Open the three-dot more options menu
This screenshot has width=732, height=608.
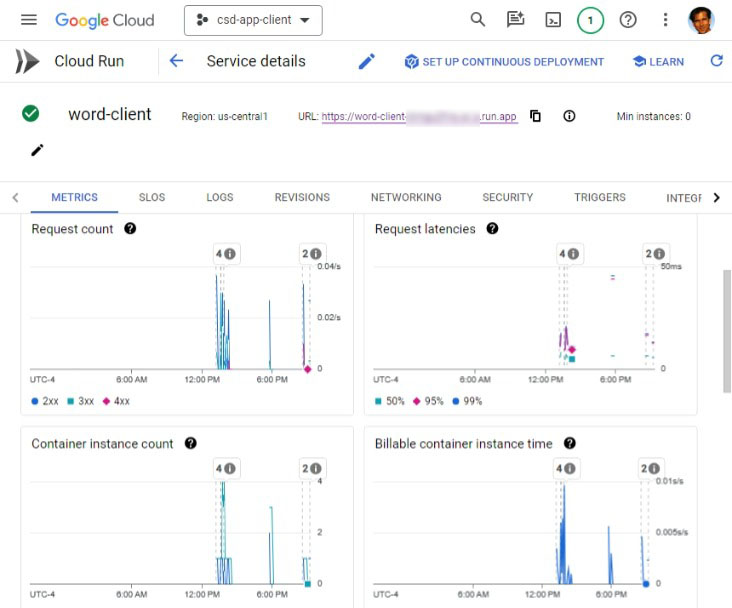tap(665, 20)
